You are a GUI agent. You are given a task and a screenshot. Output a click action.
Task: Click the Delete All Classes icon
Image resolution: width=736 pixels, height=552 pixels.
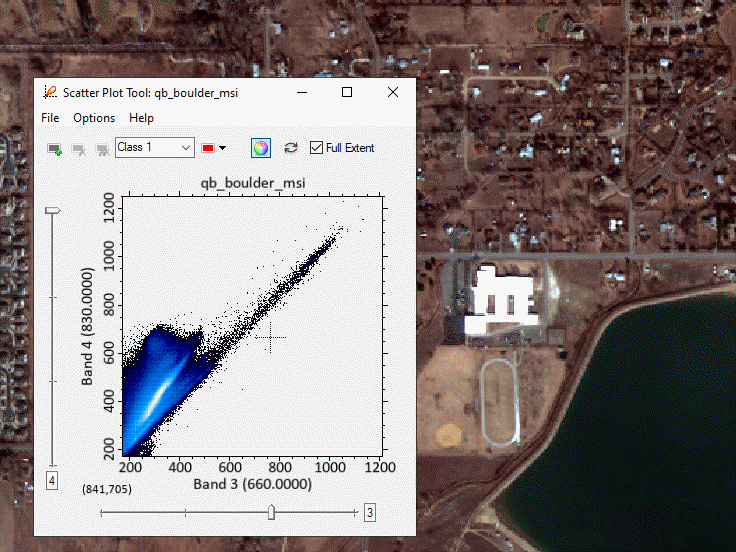coord(102,149)
